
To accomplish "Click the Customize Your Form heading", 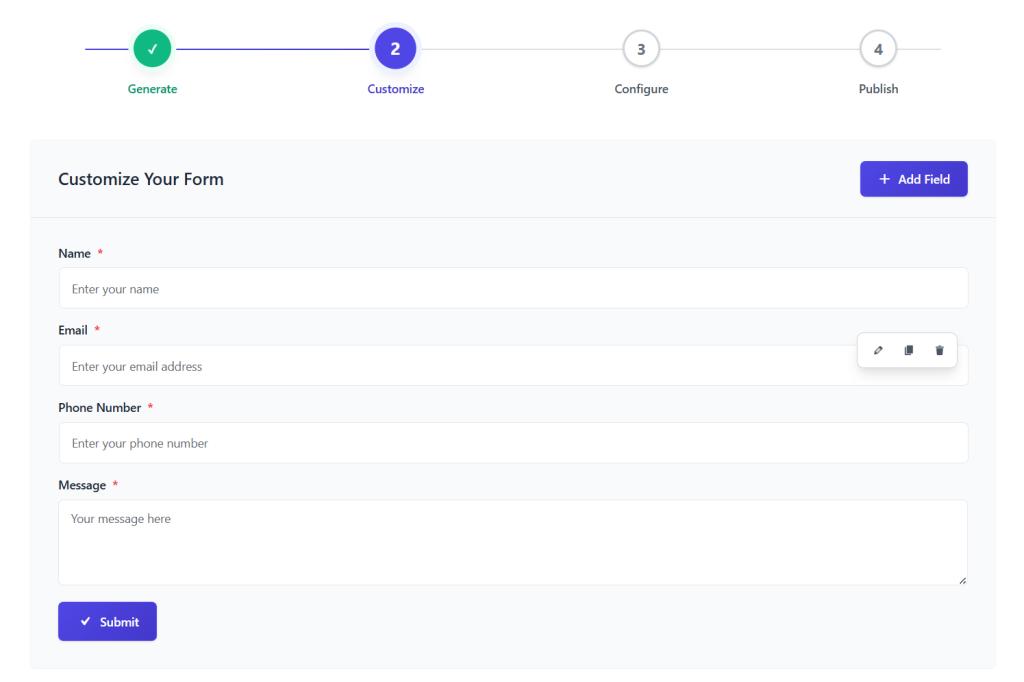I will [141, 179].
